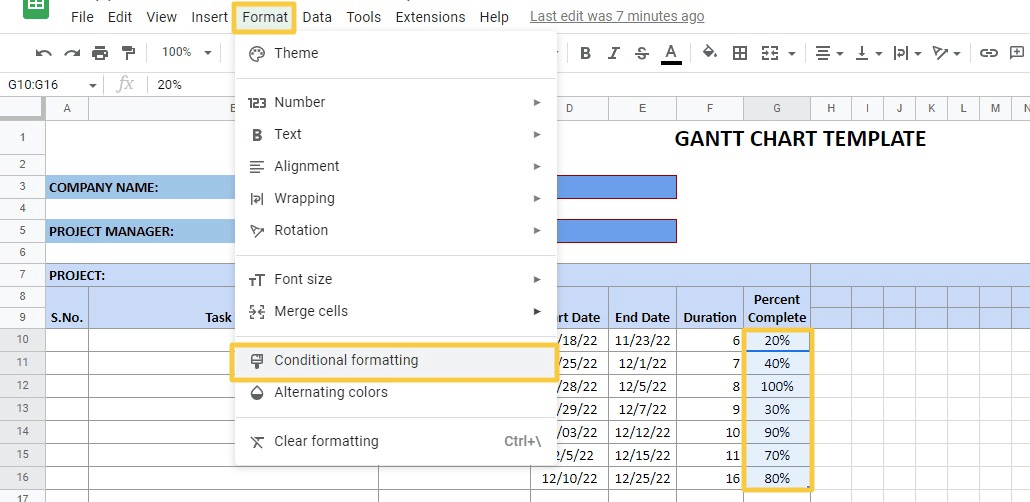Expand Wrapping submenu
The height and width of the screenshot is (502, 1030).
(x=395, y=198)
